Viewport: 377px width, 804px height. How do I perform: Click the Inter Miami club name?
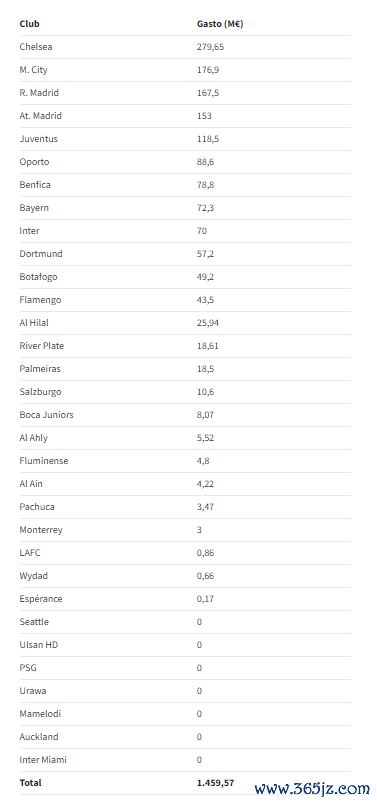43,760
